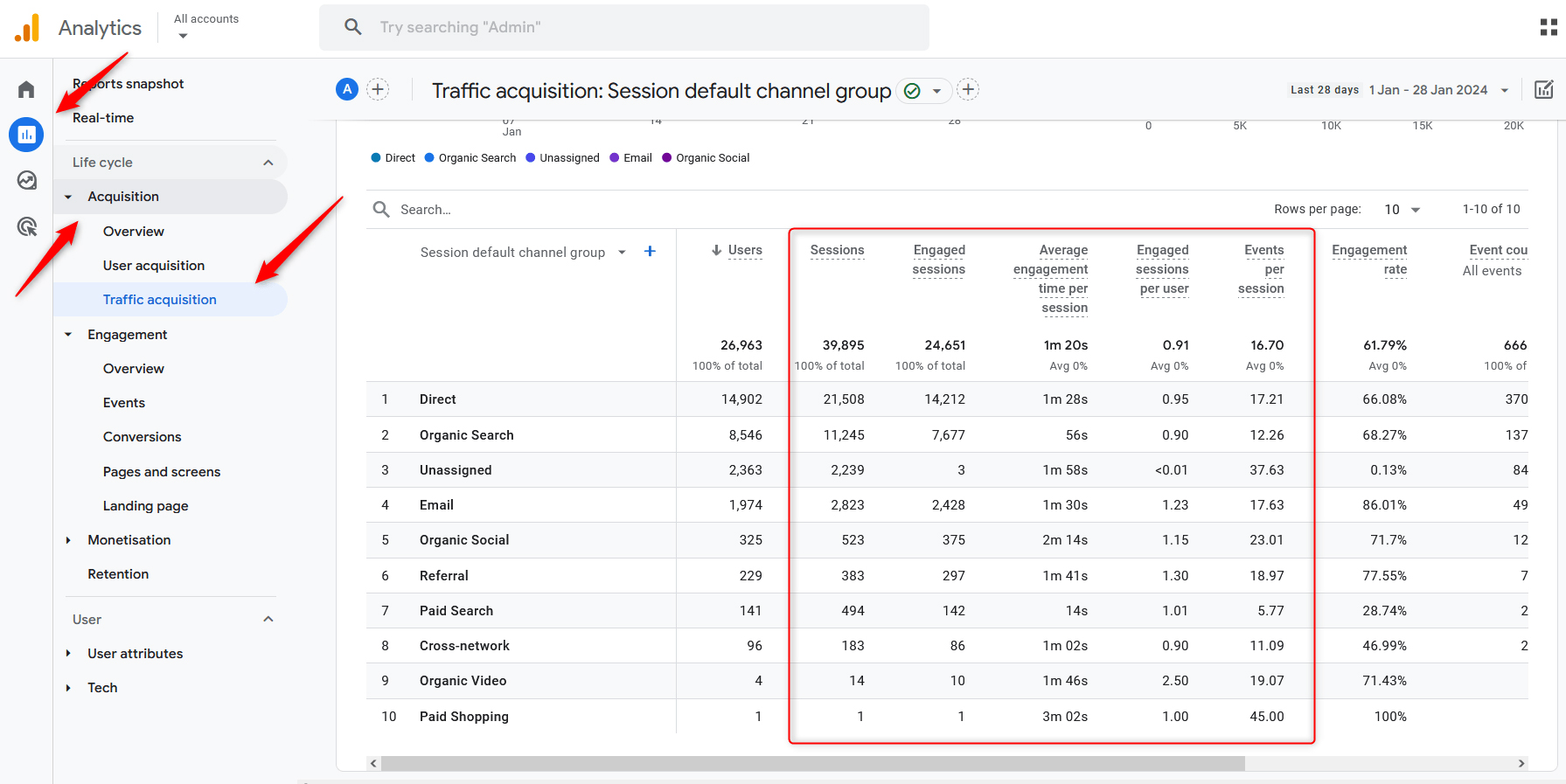Toggle the Unassigned series in the legend
Image resolution: width=1566 pixels, height=784 pixels.
click(562, 158)
